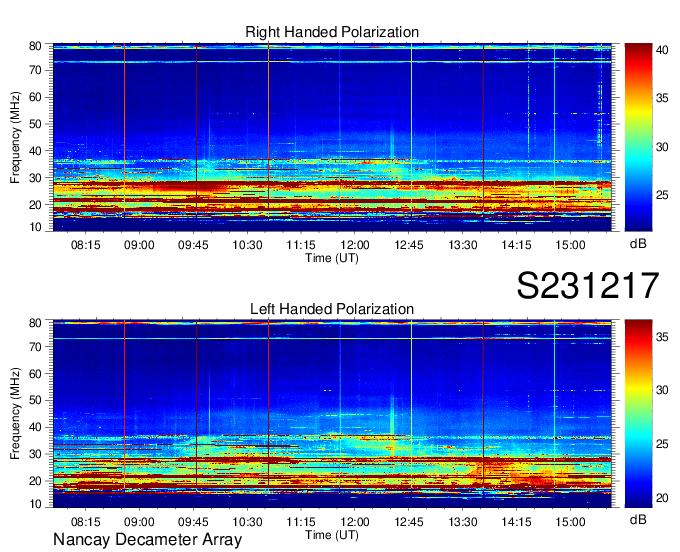Click the 80 MHz tick label in top plot

pyautogui.click(x=35, y=46)
